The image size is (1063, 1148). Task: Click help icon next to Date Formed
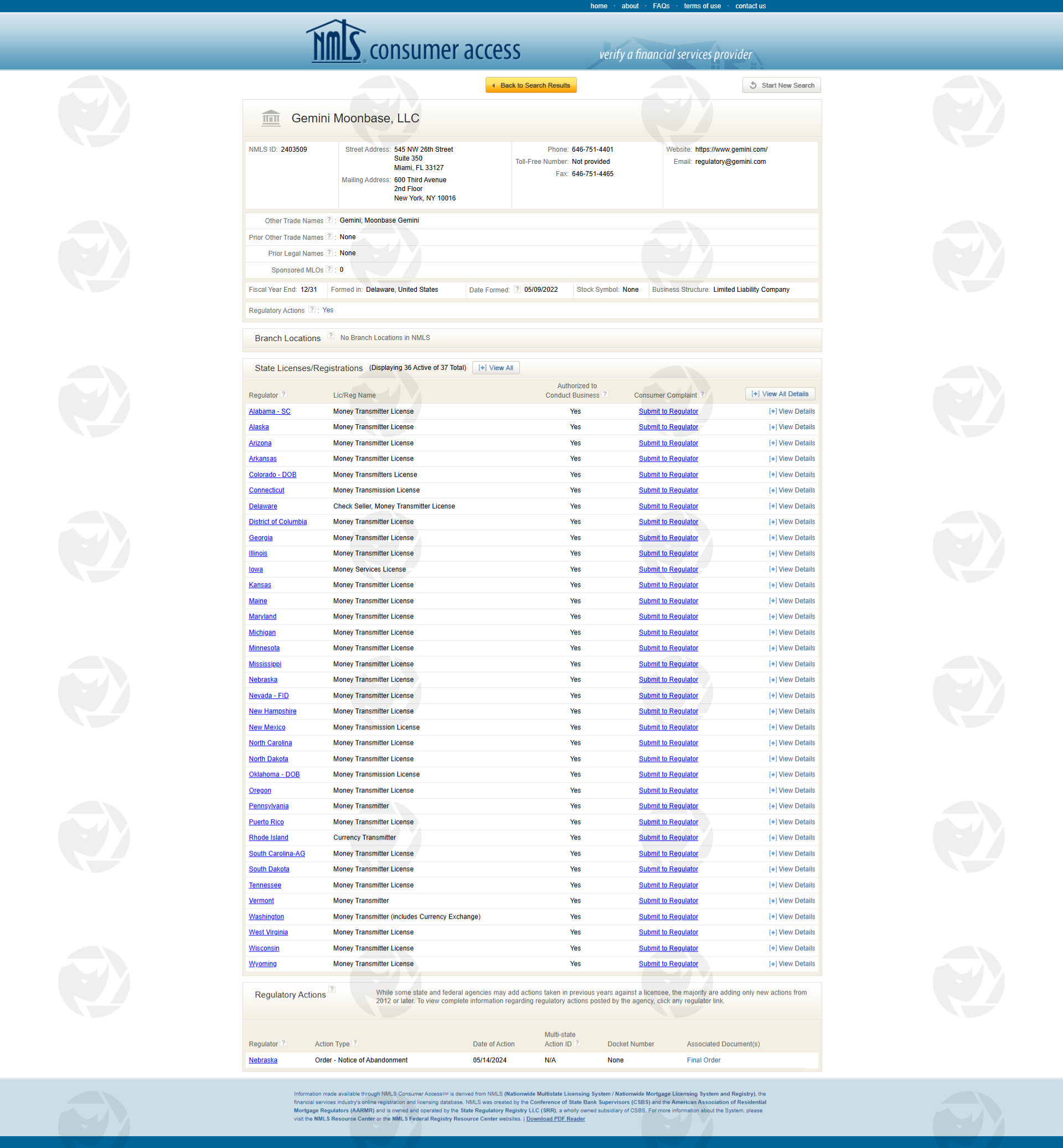pos(517,290)
